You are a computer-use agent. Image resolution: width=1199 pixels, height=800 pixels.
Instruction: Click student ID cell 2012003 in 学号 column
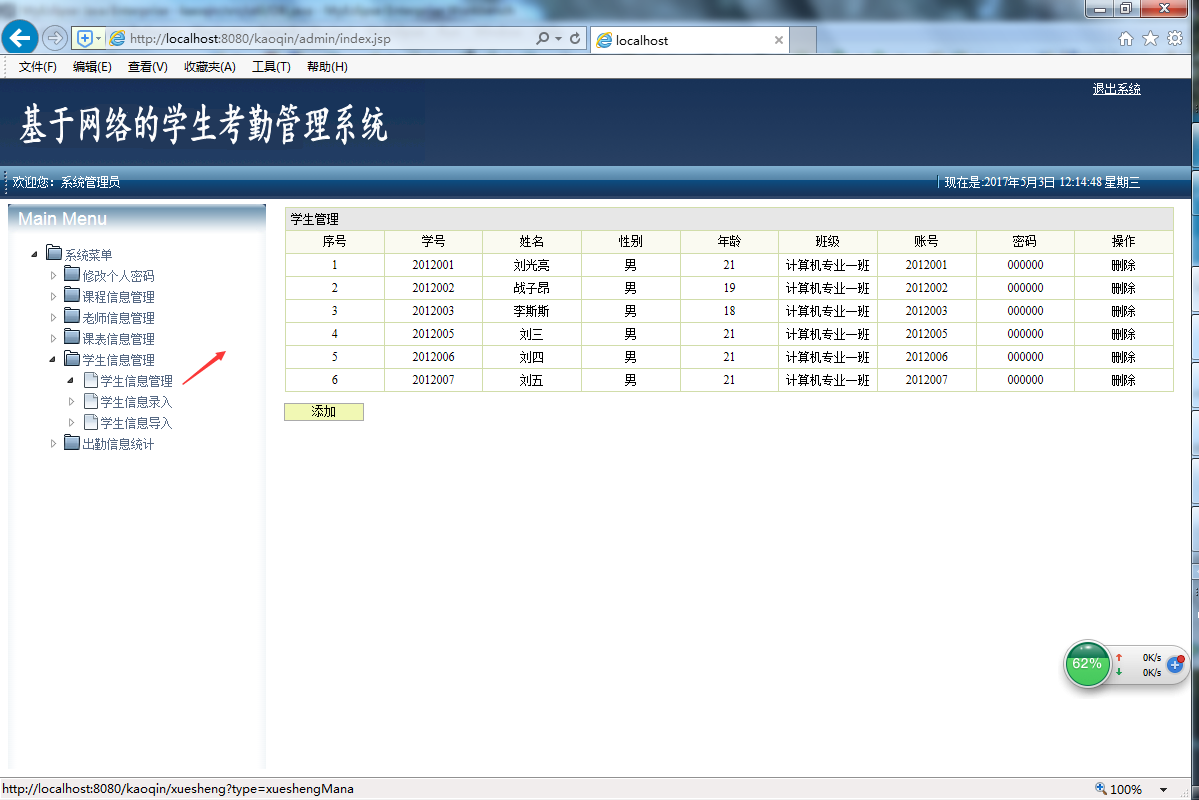click(x=433, y=311)
